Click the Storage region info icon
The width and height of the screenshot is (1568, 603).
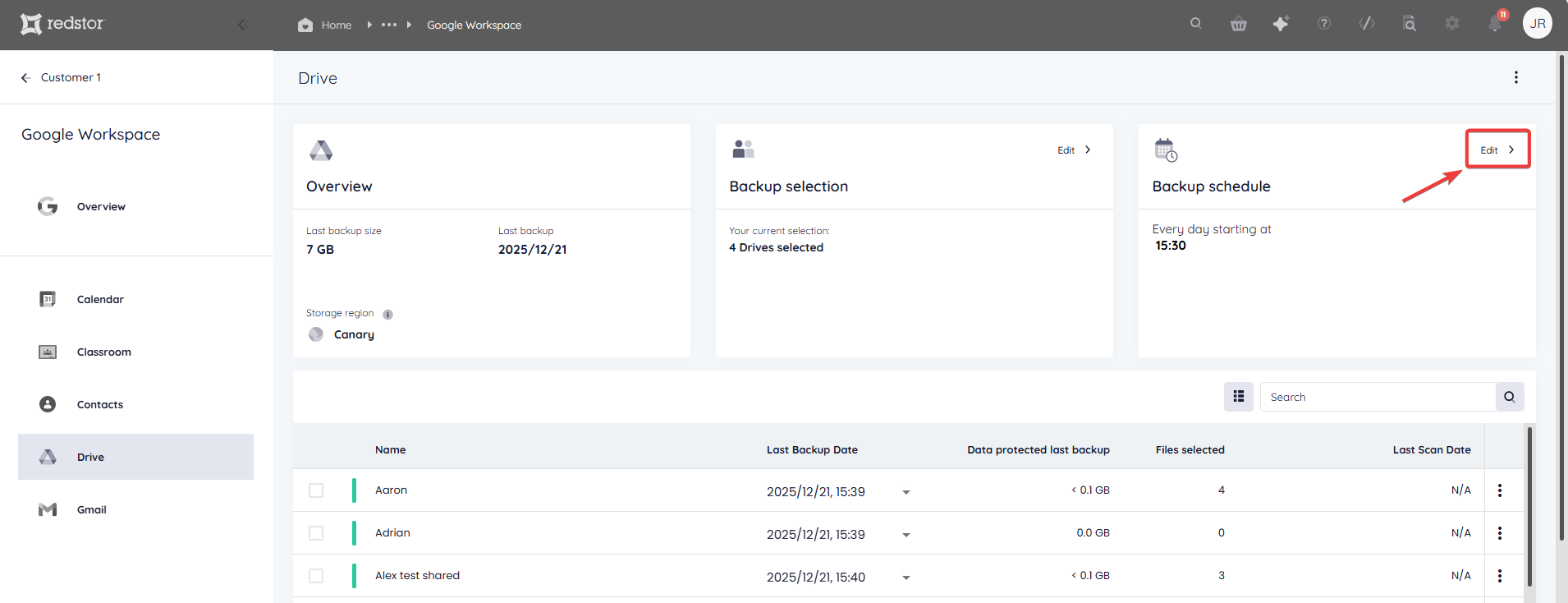pos(387,314)
